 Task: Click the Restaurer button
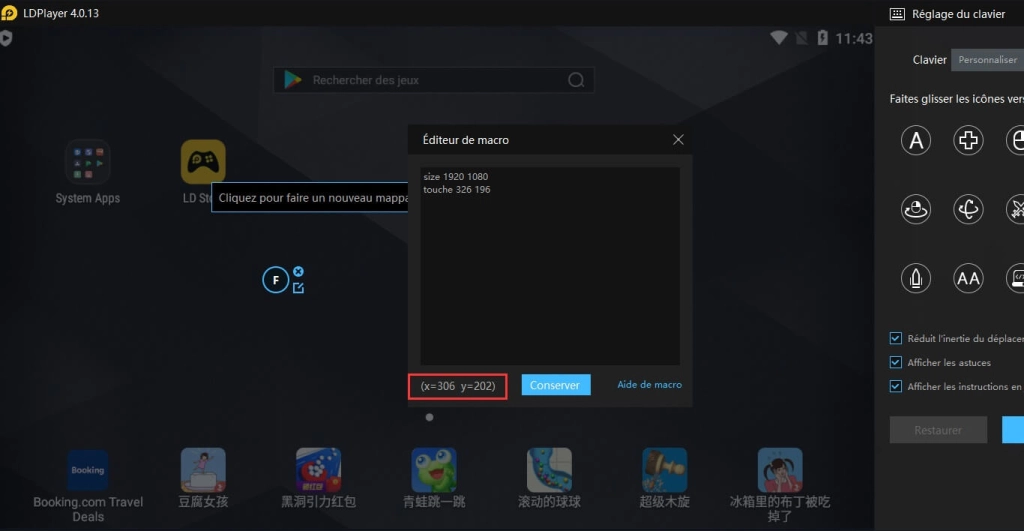(938, 430)
